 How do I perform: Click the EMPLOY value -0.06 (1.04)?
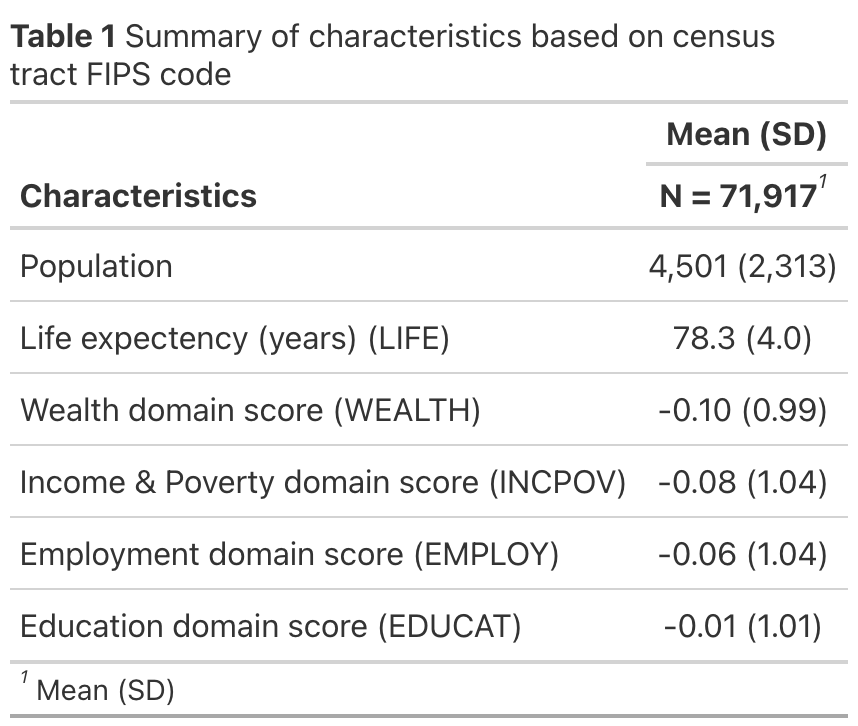pyautogui.click(x=743, y=554)
